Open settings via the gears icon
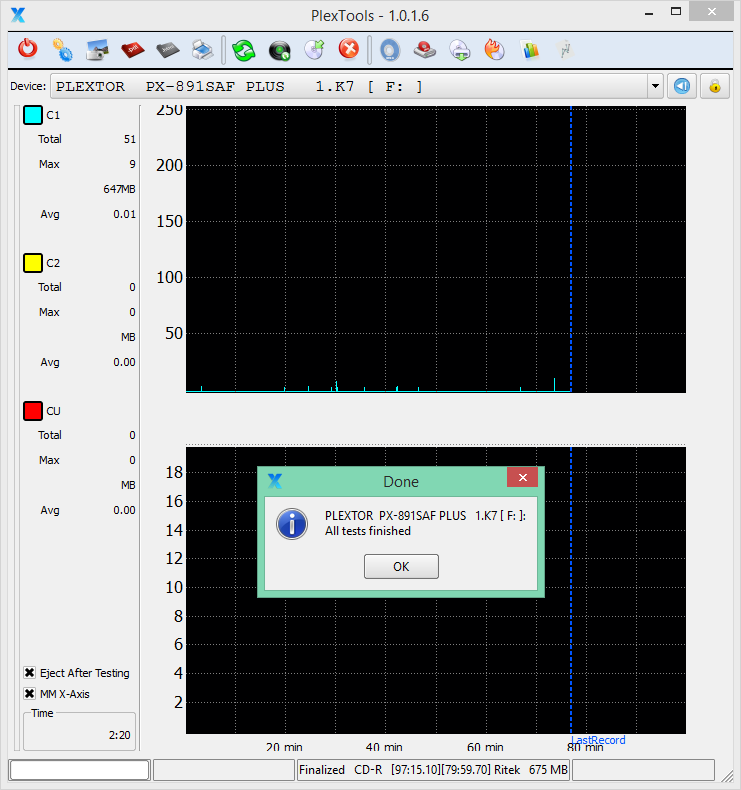Screen dimensions: 741x790 pyautogui.click(x=62, y=50)
